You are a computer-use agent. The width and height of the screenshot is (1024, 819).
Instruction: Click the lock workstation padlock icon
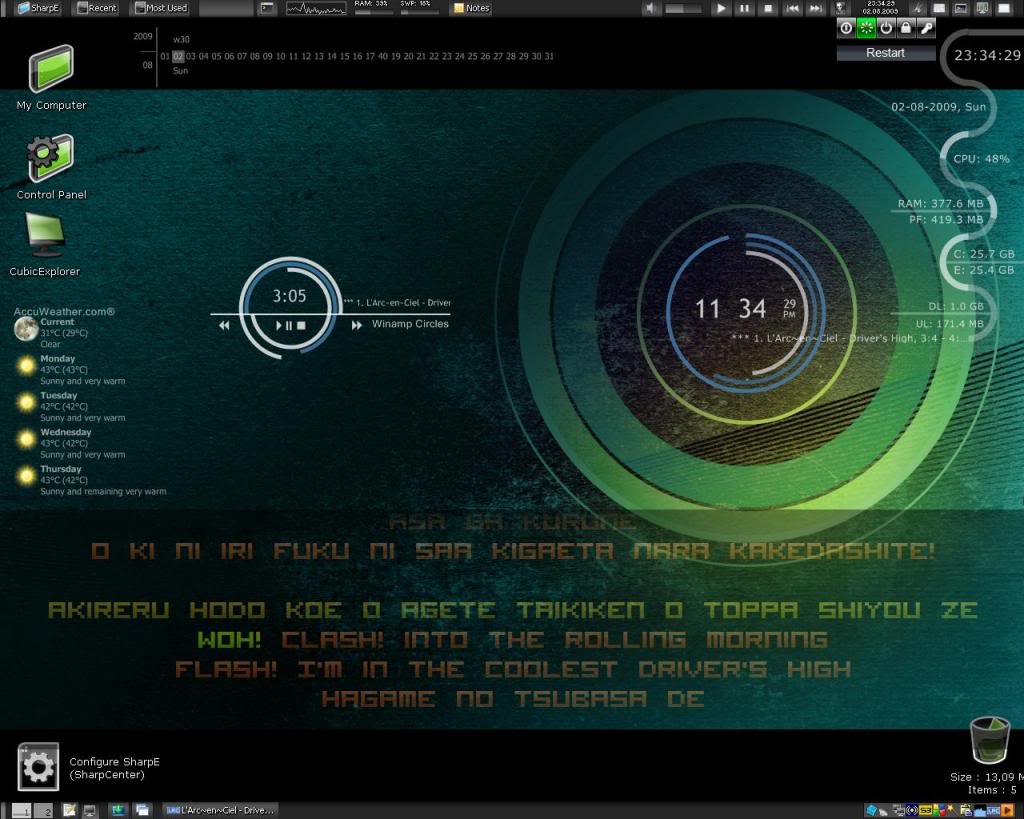[x=906, y=28]
